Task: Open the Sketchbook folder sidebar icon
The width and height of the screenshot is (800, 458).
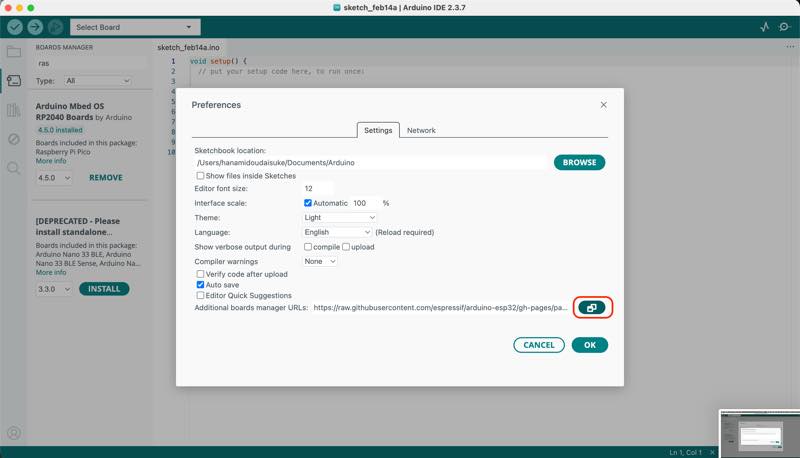Action: (x=14, y=52)
